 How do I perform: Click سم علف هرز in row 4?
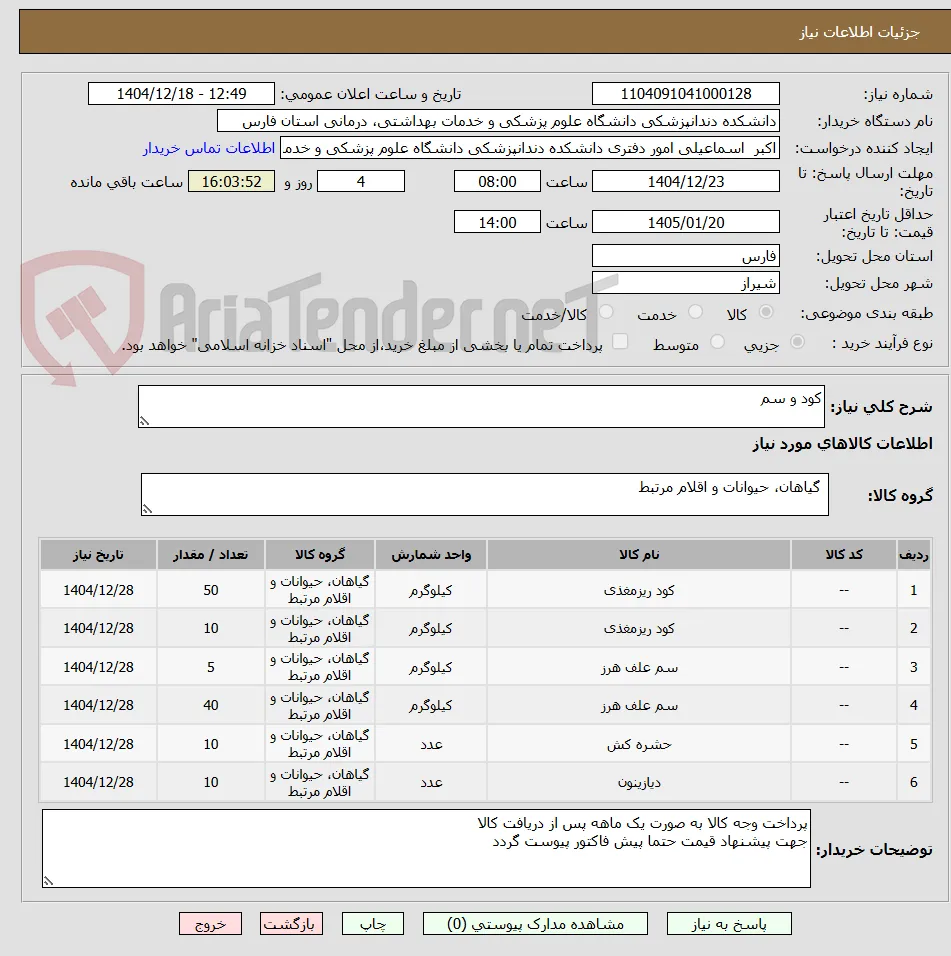point(639,705)
